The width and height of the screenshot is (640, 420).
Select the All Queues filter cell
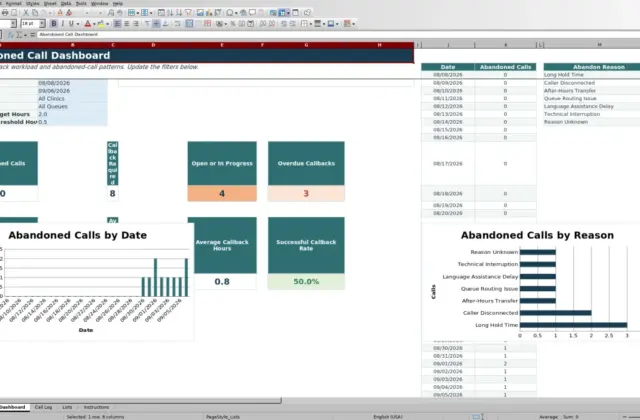point(73,107)
